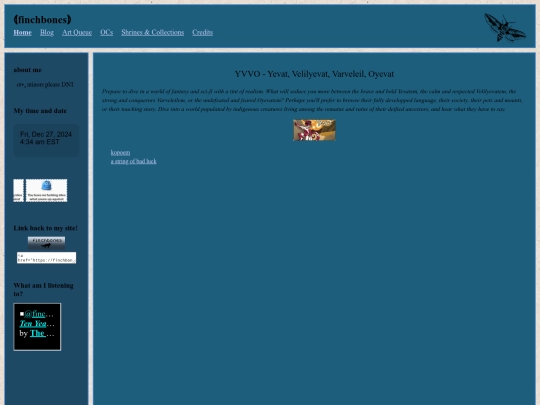Screen dimensions: 540x405
Task: Open the YVVO comic banner thumbnail
Action: point(314,130)
